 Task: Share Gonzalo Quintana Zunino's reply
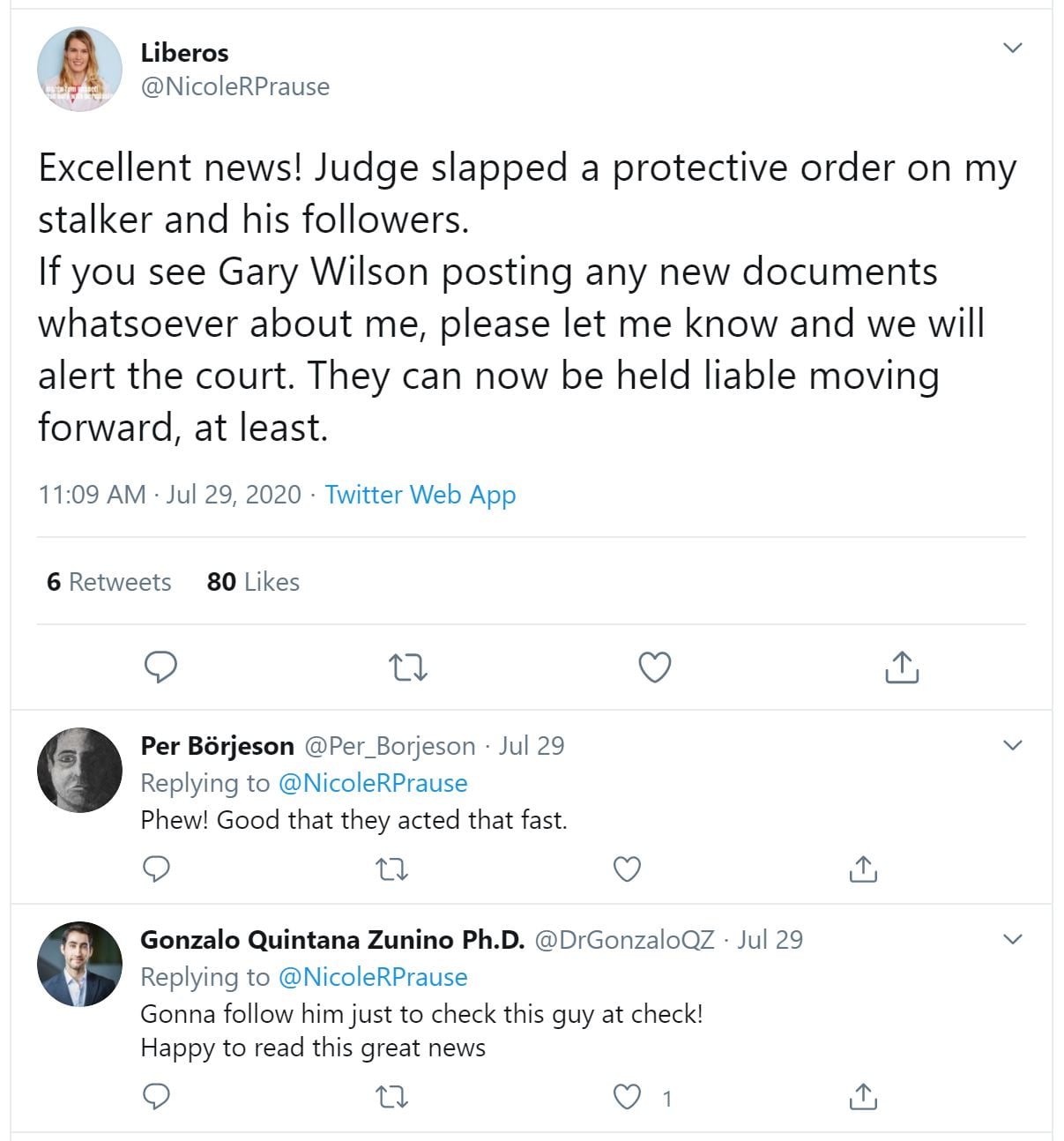coord(863,1097)
